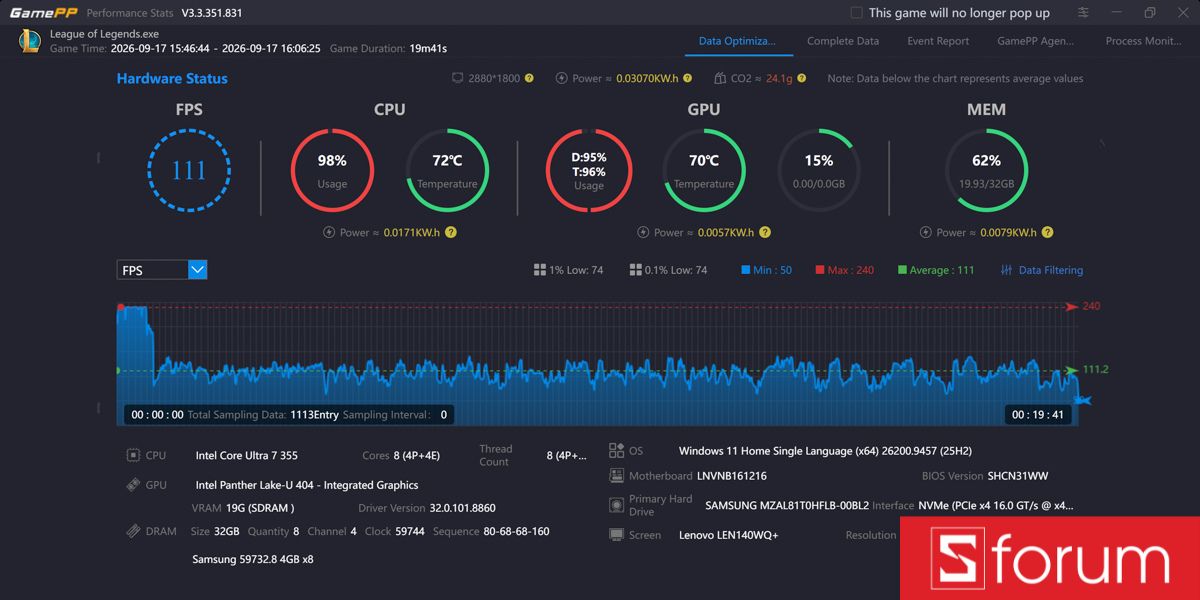Click the Primary Hard Drive icon
The image size is (1200, 600).
pyautogui.click(x=617, y=504)
